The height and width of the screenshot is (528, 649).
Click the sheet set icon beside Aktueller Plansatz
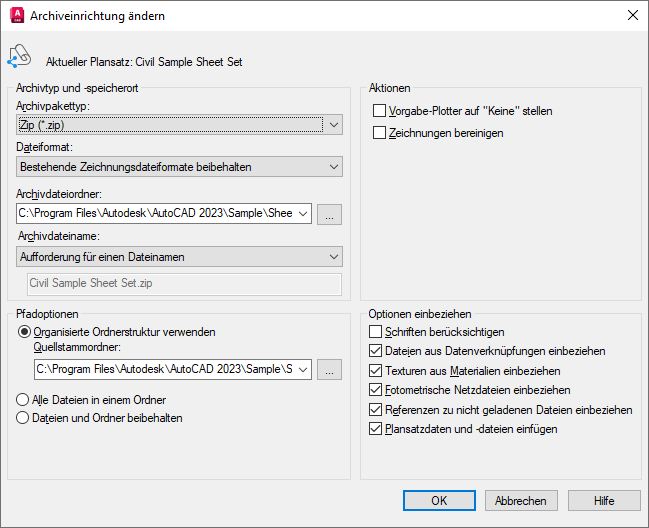pyautogui.click(x=19, y=58)
